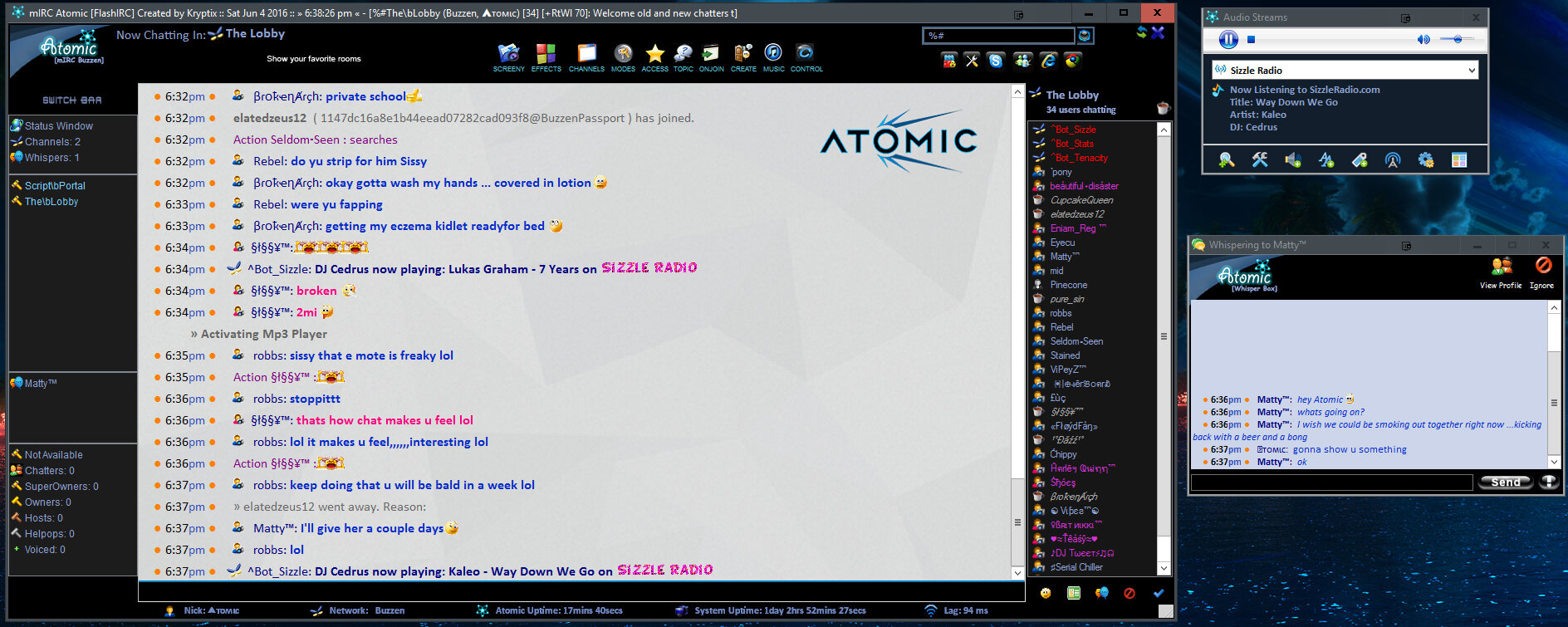Click the Effects toolbar icon
The image size is (1568, 627).
tap(546, 56)
